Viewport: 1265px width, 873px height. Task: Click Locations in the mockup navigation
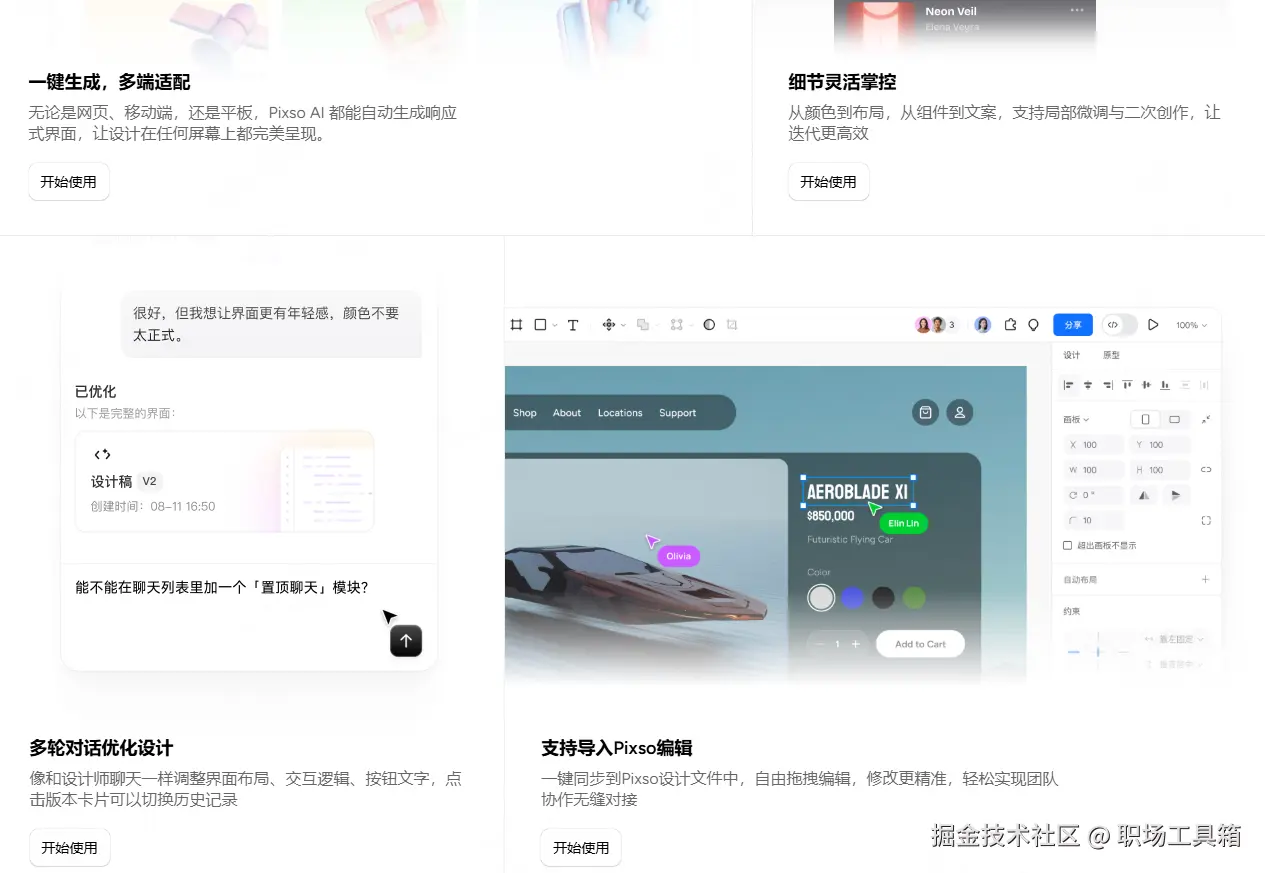pos(620,413)
